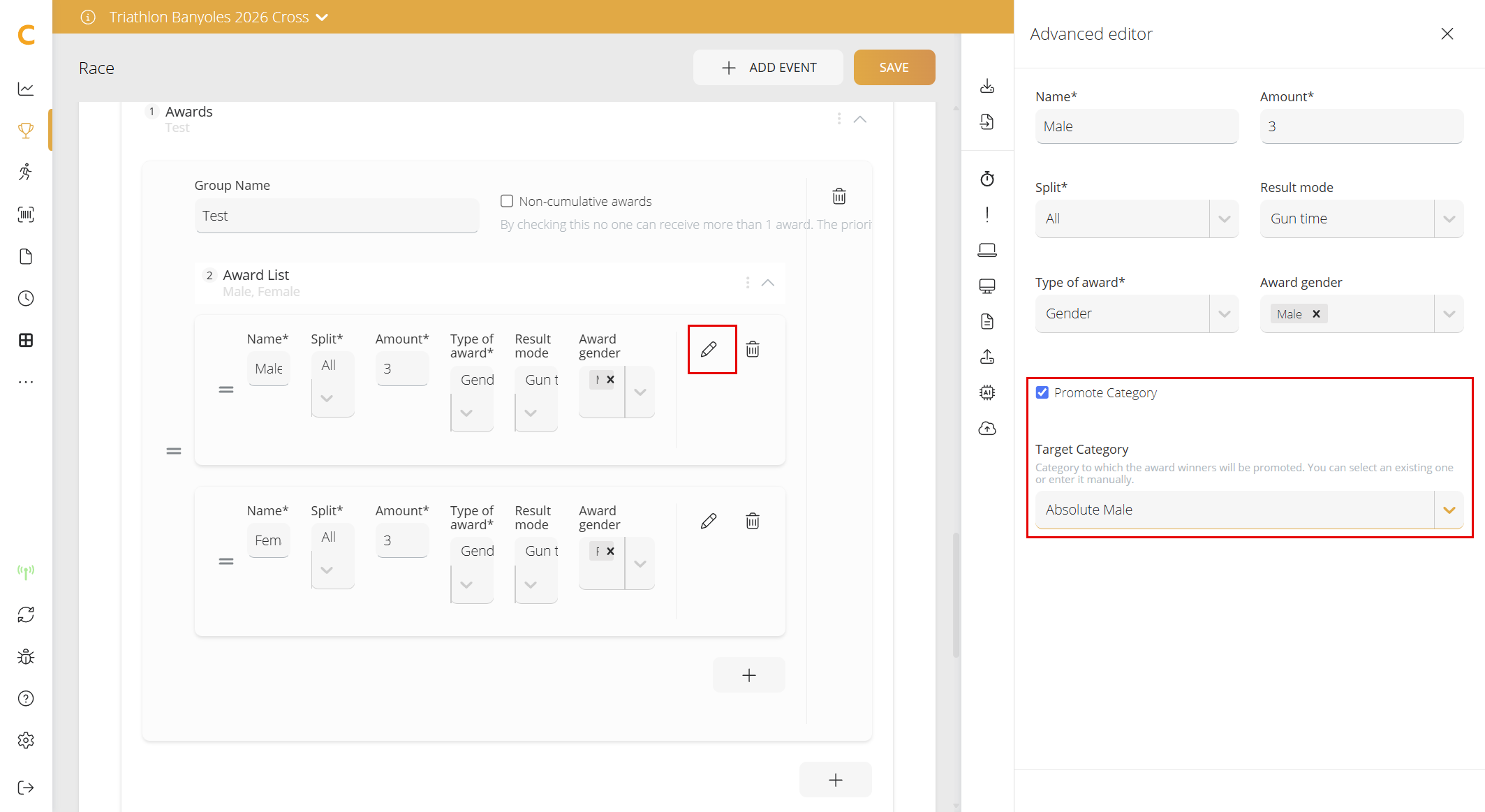Image resolution: width=1485 pixels, height=812 pixels.
Task: Open the document icon in left sidebar
Action: click(26, 256)
